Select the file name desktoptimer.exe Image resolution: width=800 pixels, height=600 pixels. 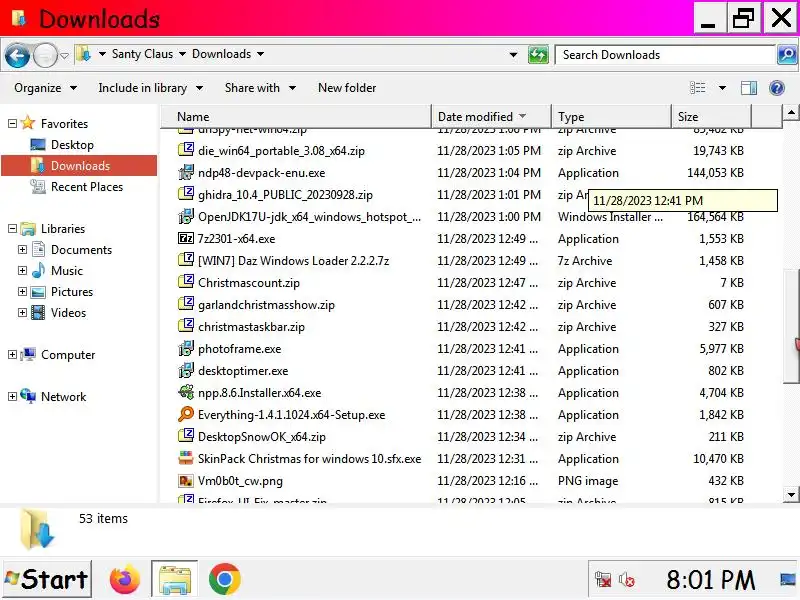[x=243, y=371]
